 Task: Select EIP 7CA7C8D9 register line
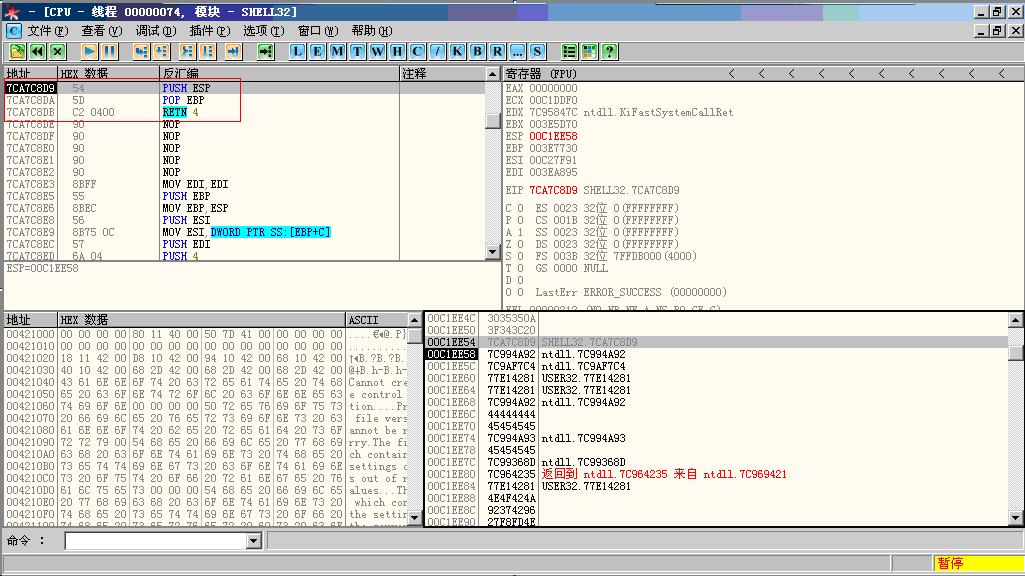592,190
